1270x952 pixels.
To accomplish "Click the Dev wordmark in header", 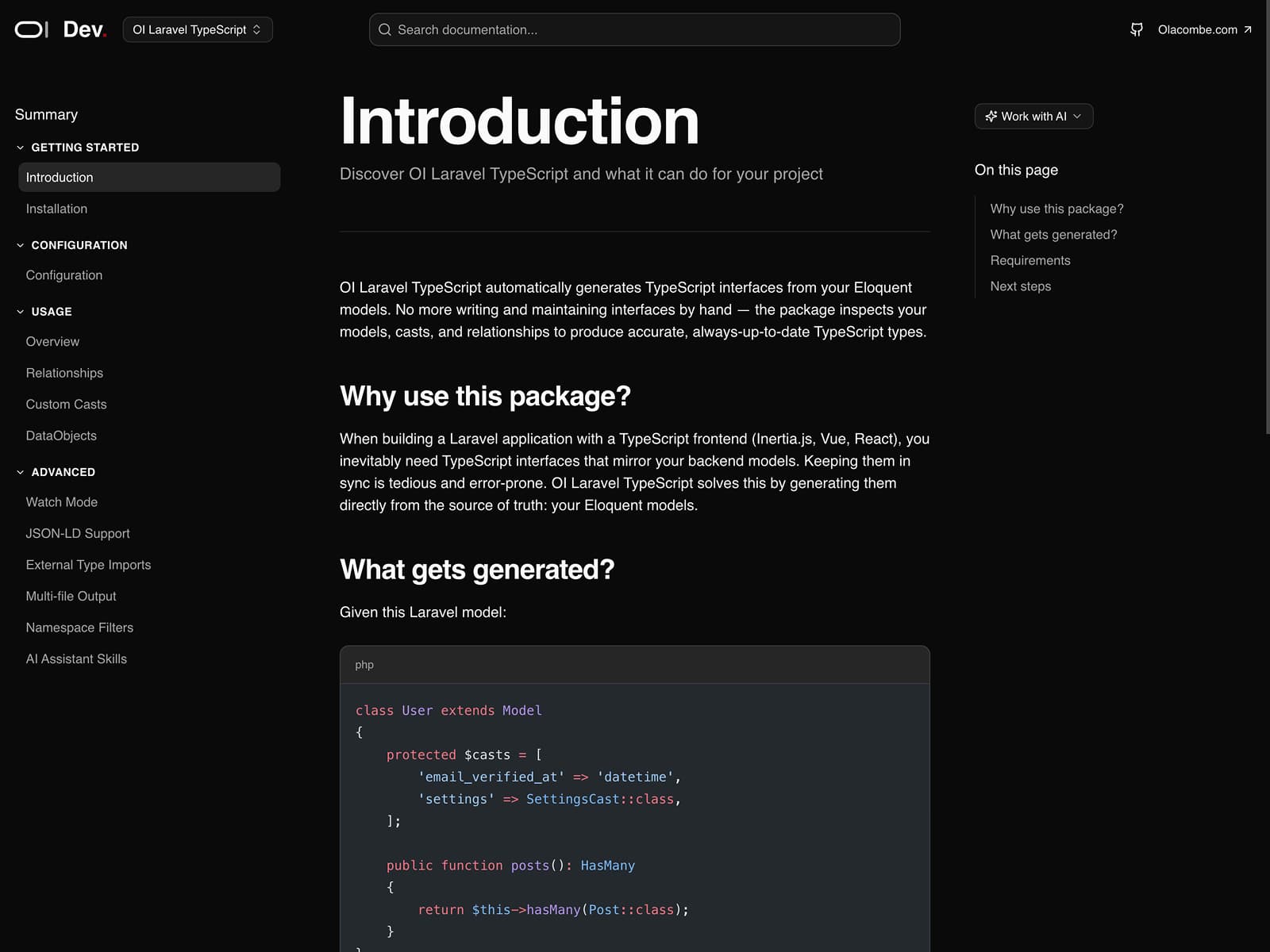I will point(84,29).
